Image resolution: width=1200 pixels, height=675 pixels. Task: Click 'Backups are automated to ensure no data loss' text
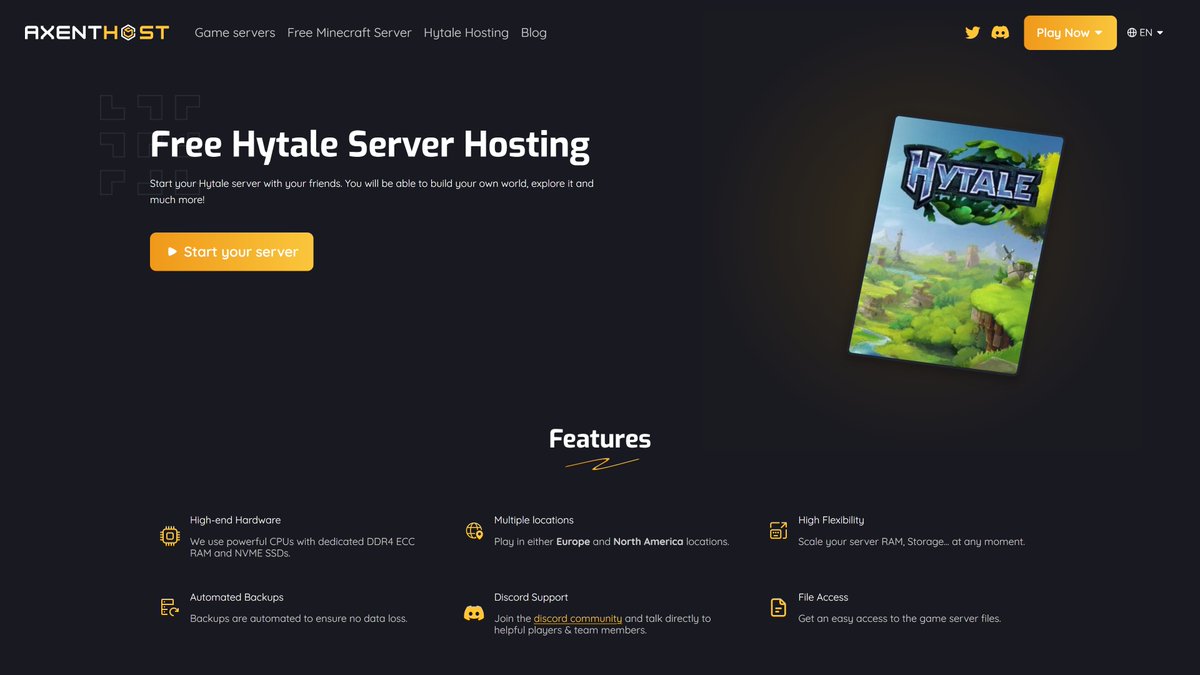coord(299,618)
